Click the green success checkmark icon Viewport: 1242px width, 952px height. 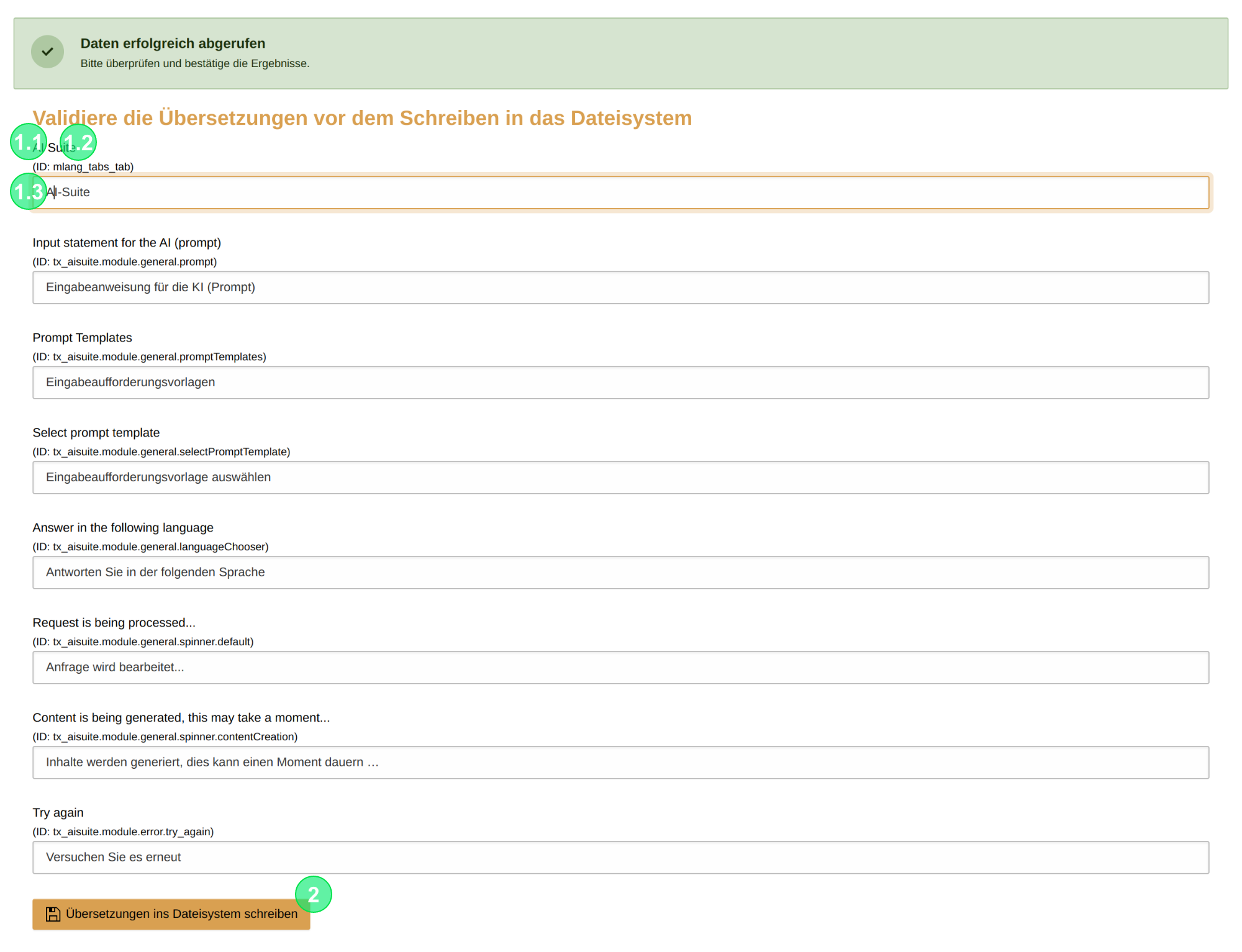[48, 52]
